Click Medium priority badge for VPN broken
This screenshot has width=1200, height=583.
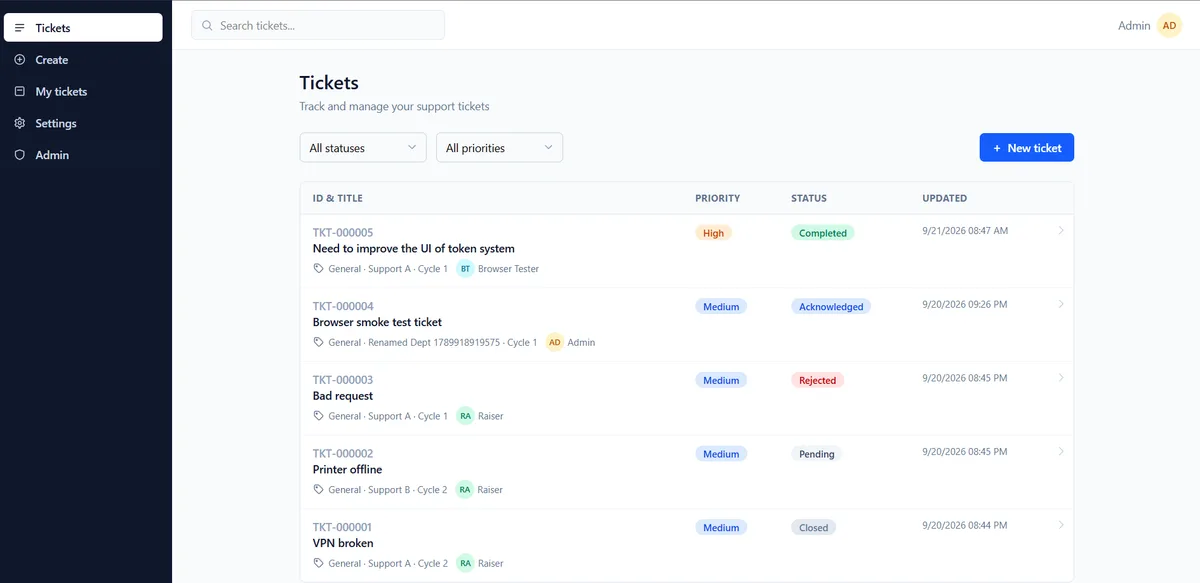click(x=721, y=528)
